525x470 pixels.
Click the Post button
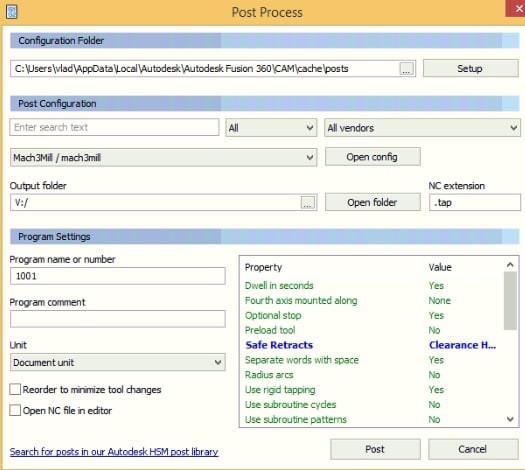tap(375, 449)
